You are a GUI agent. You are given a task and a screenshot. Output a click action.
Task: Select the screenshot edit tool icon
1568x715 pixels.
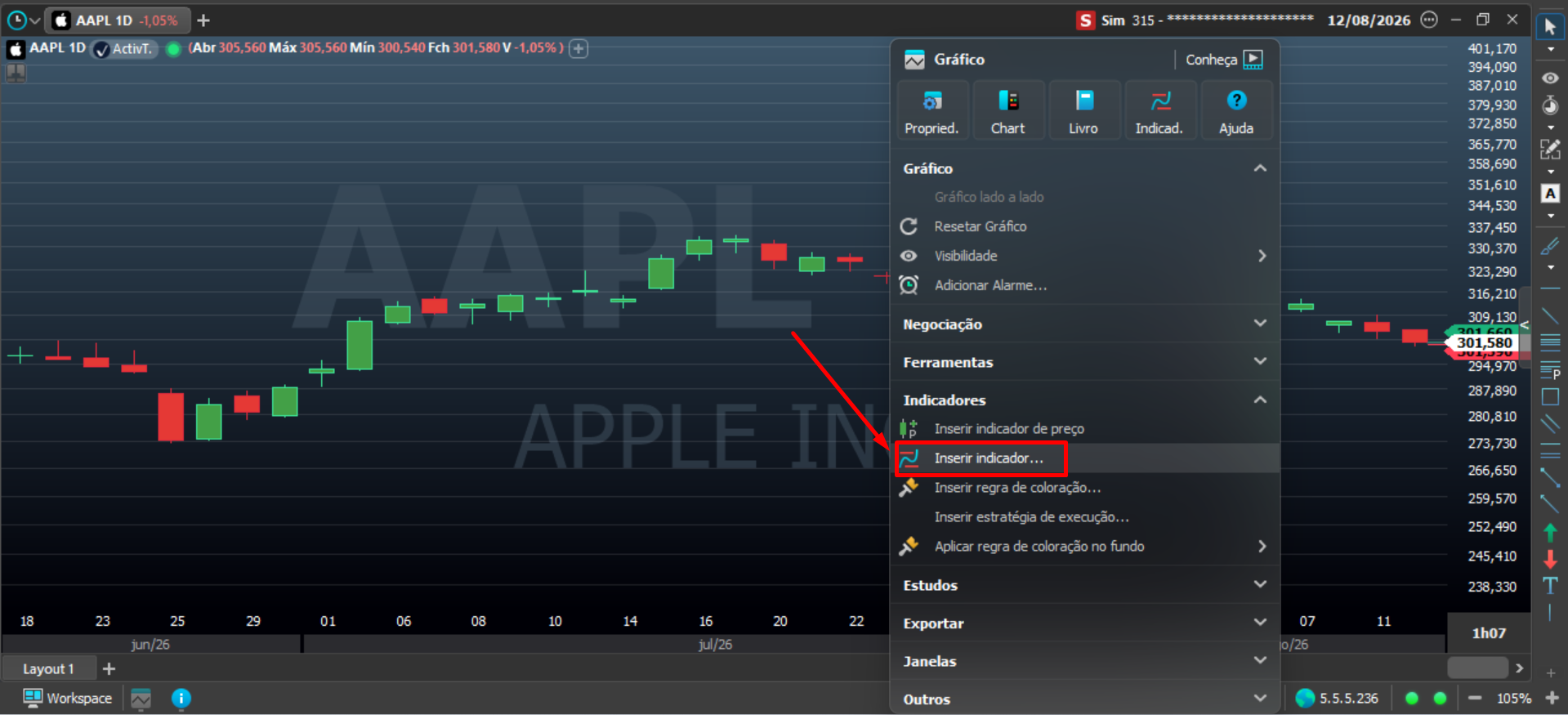1550,149
